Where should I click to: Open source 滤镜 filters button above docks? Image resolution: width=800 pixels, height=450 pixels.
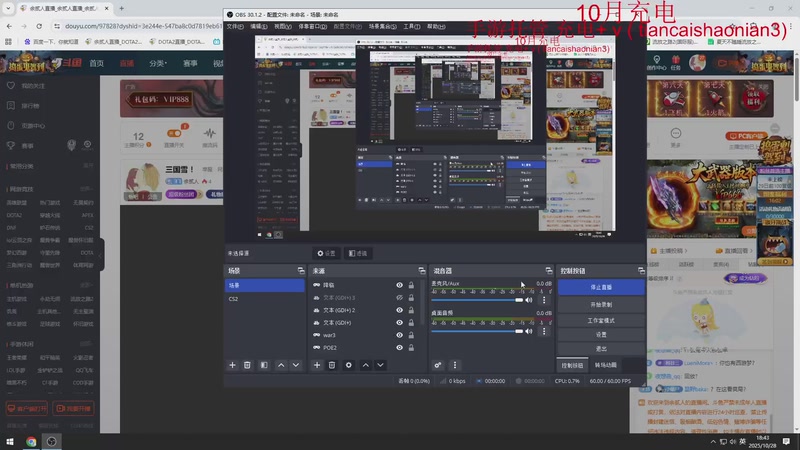(x=358, y=253)
